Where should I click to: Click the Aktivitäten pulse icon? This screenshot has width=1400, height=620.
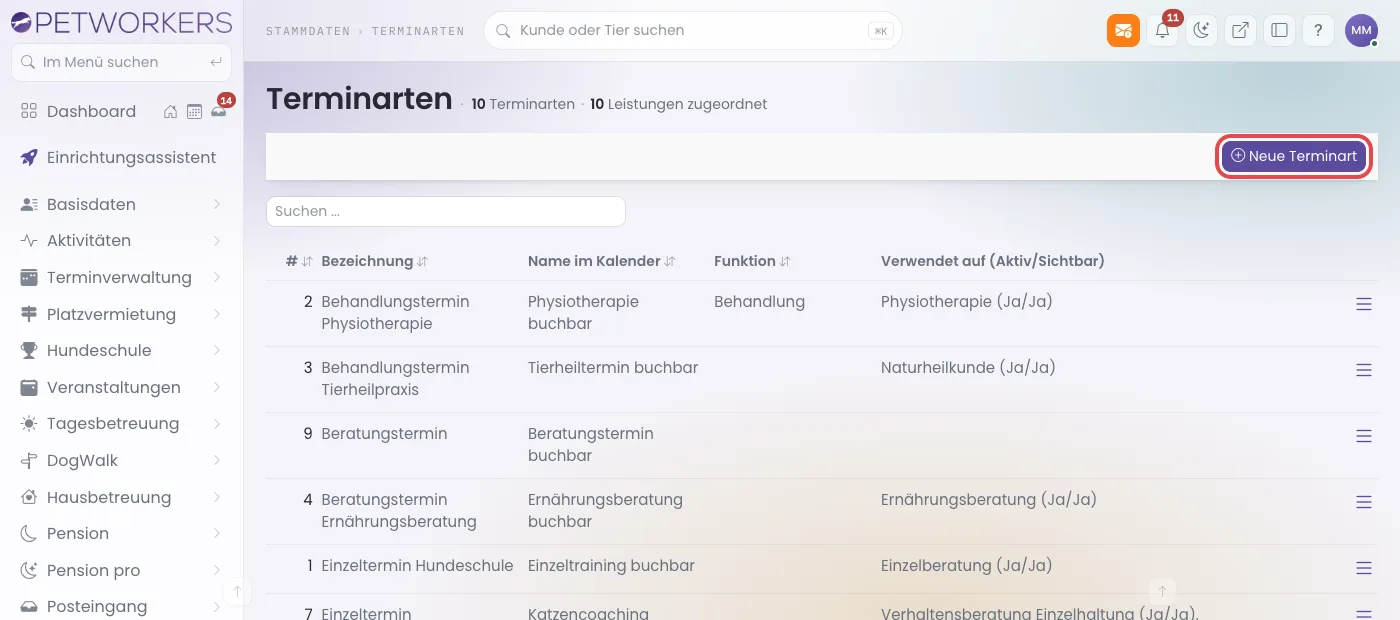point(29,240)
